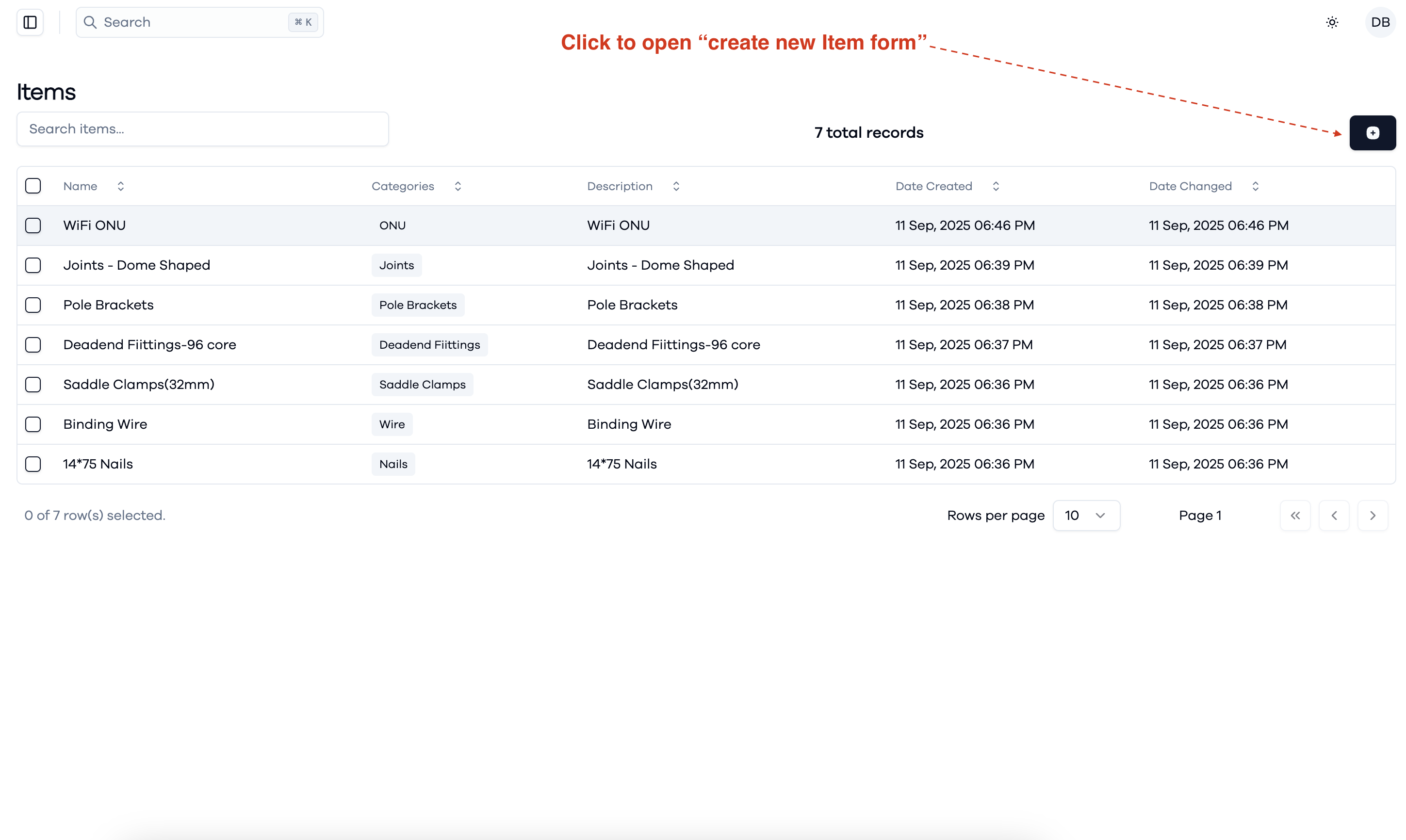Image resolution: width=1406 pixels, height=840 pixels.
Task: Go to first page with double-chevron icon
Action: coord(1295,515)
